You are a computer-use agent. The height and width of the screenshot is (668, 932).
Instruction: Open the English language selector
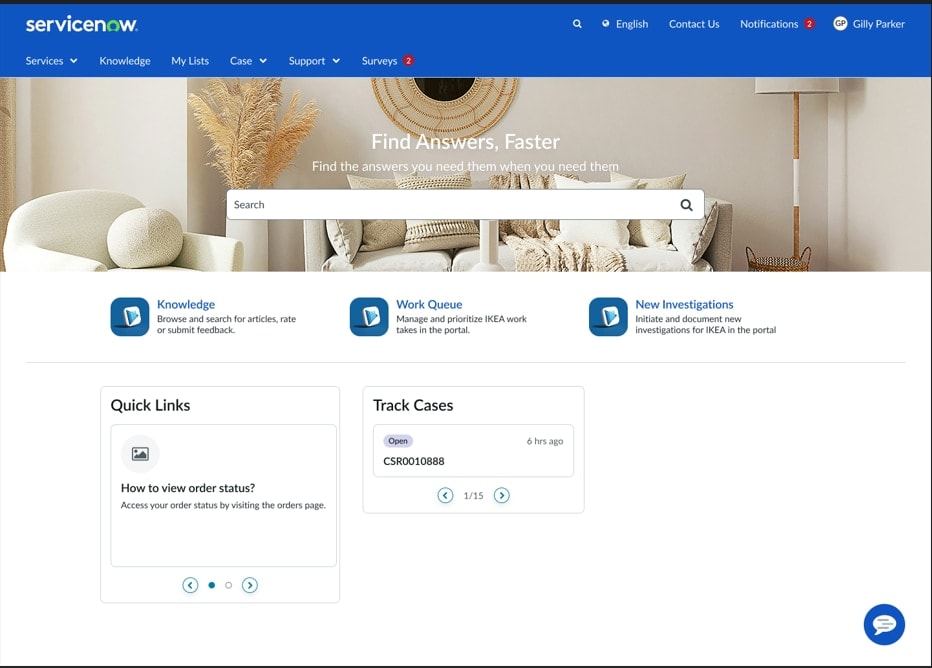(625, 24)
